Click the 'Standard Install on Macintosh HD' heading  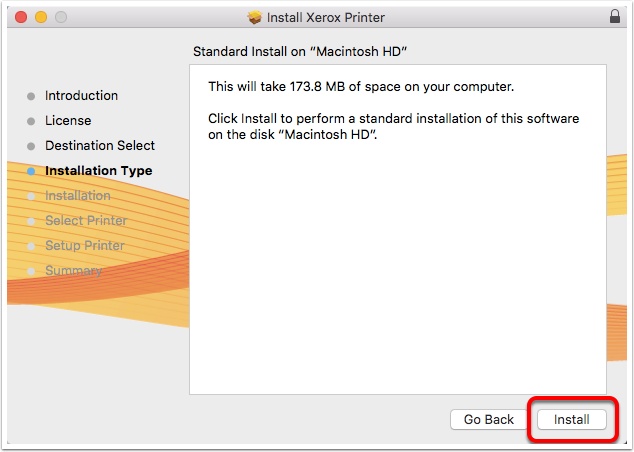(300, 51)
